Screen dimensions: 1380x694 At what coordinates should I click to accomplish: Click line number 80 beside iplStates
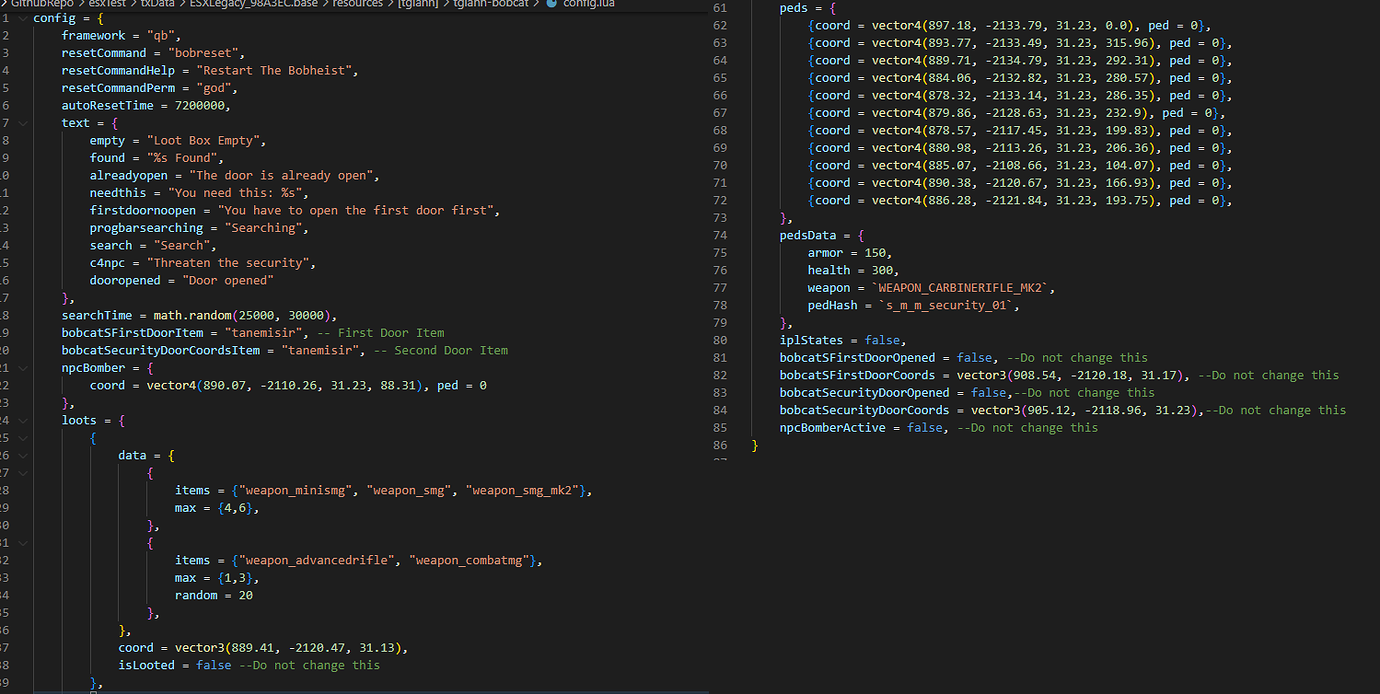719,340
